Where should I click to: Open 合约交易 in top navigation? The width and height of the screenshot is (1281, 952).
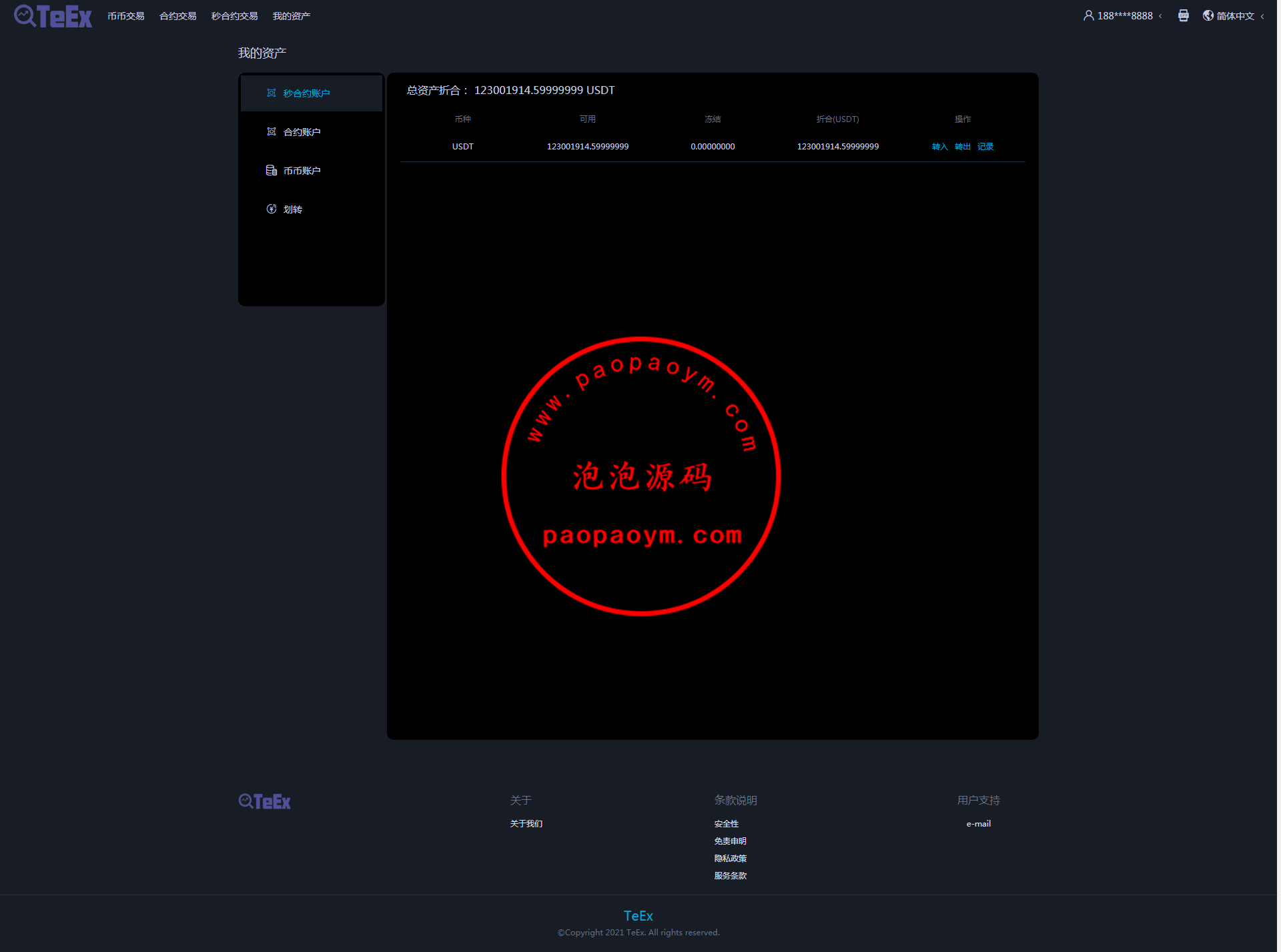point(177,16)
